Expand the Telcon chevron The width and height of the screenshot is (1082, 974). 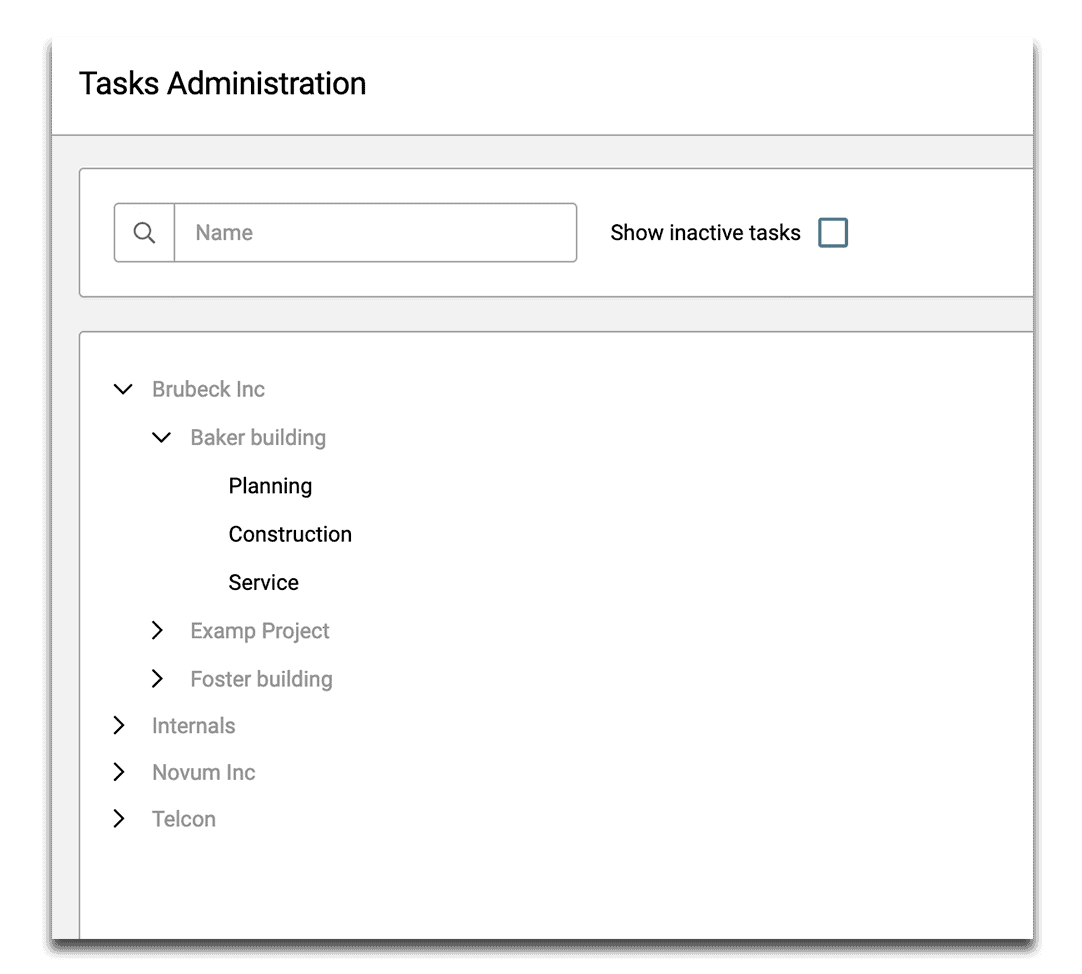[x=119, y=819]
